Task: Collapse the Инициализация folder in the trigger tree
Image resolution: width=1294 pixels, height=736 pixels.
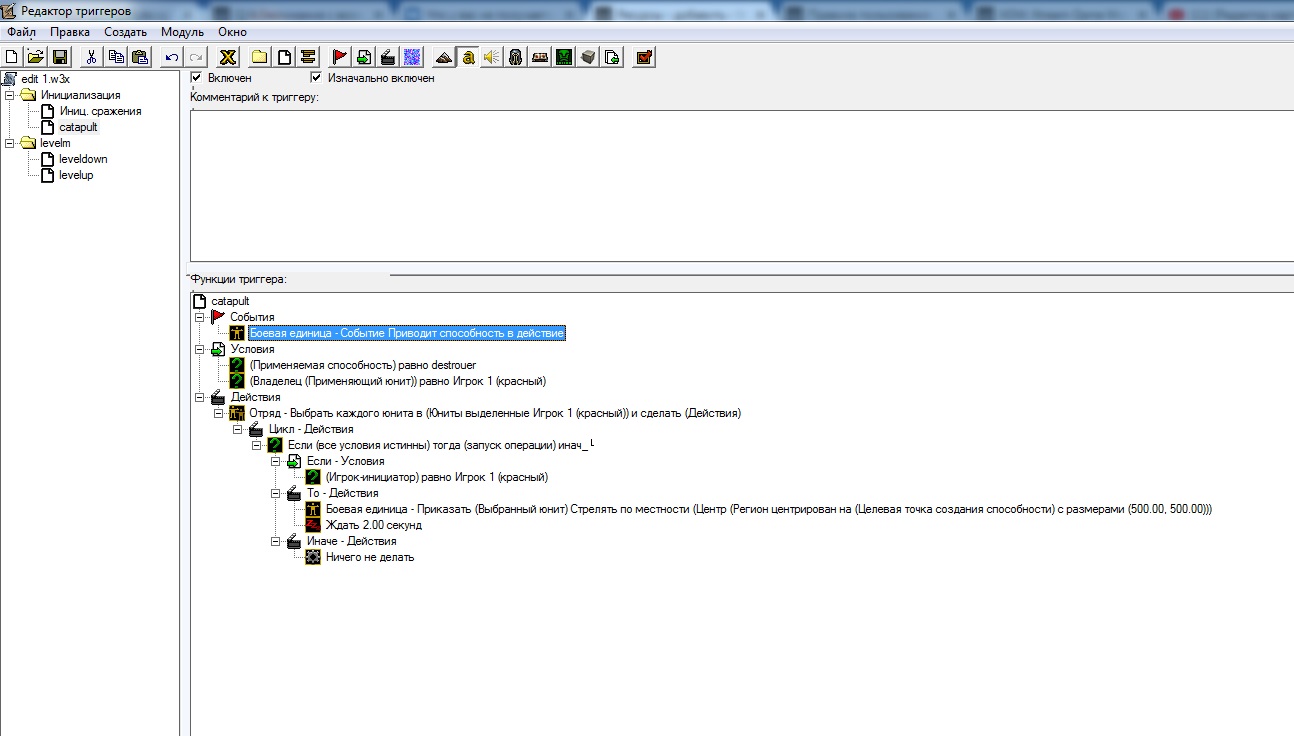Action: [x=9, y=95]
